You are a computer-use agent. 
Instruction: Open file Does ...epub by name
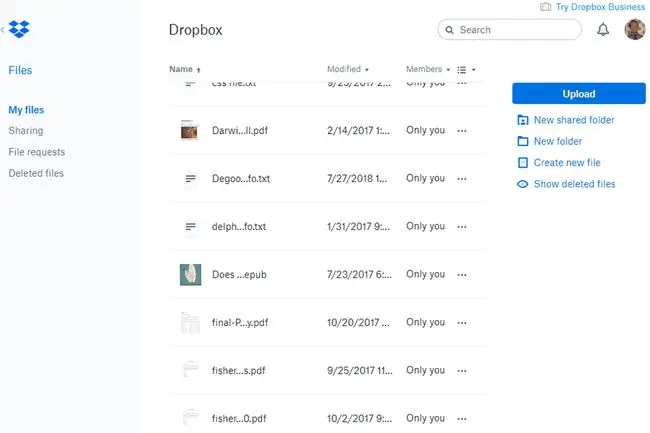[x=239, y=275]
